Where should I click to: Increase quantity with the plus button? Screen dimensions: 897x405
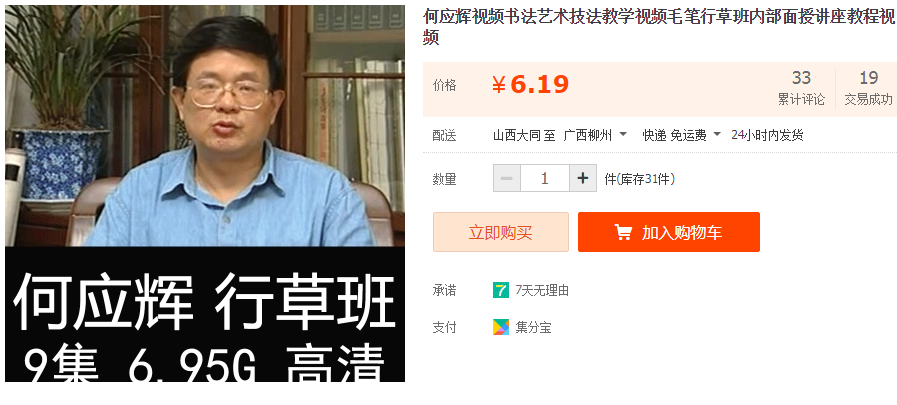[583, 178]
